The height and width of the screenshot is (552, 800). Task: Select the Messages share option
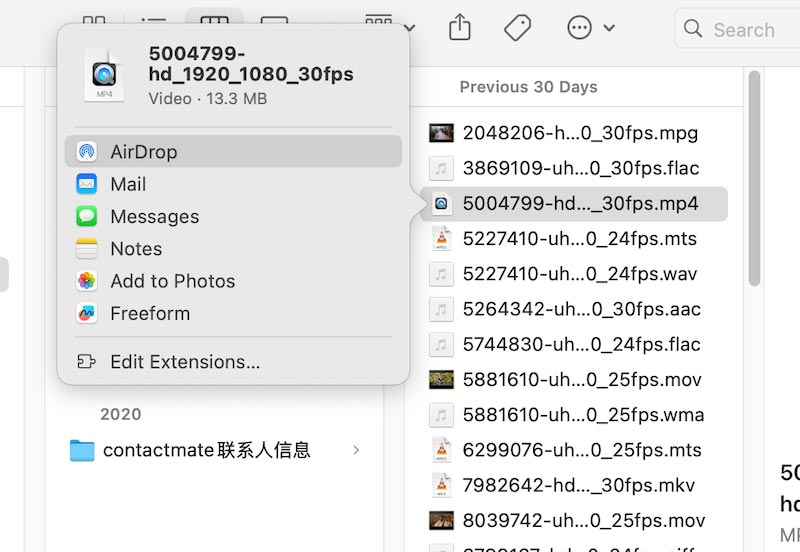[154, 217]
